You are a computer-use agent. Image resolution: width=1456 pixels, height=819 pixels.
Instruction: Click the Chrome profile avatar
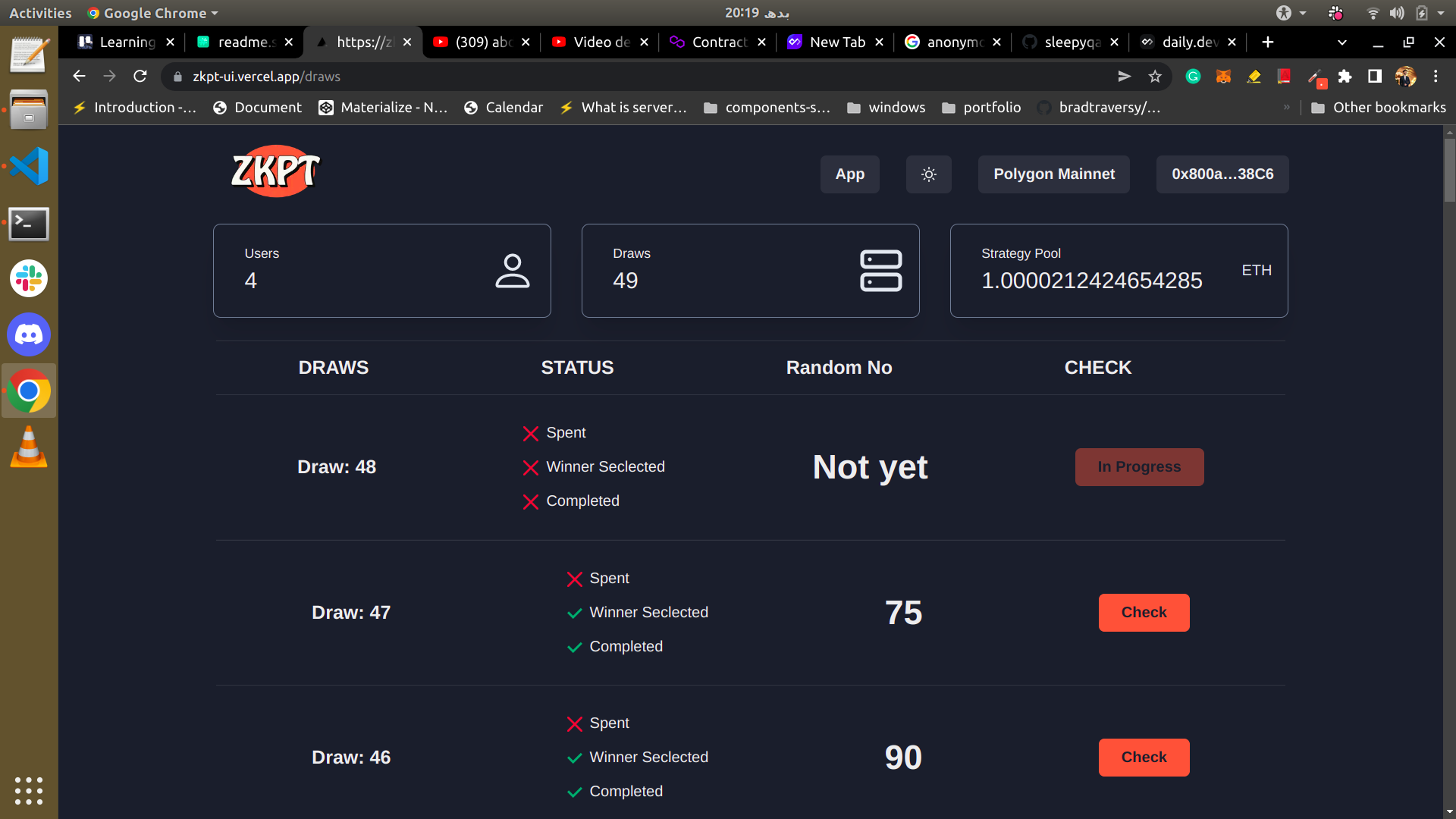(x=1407, y=77)
